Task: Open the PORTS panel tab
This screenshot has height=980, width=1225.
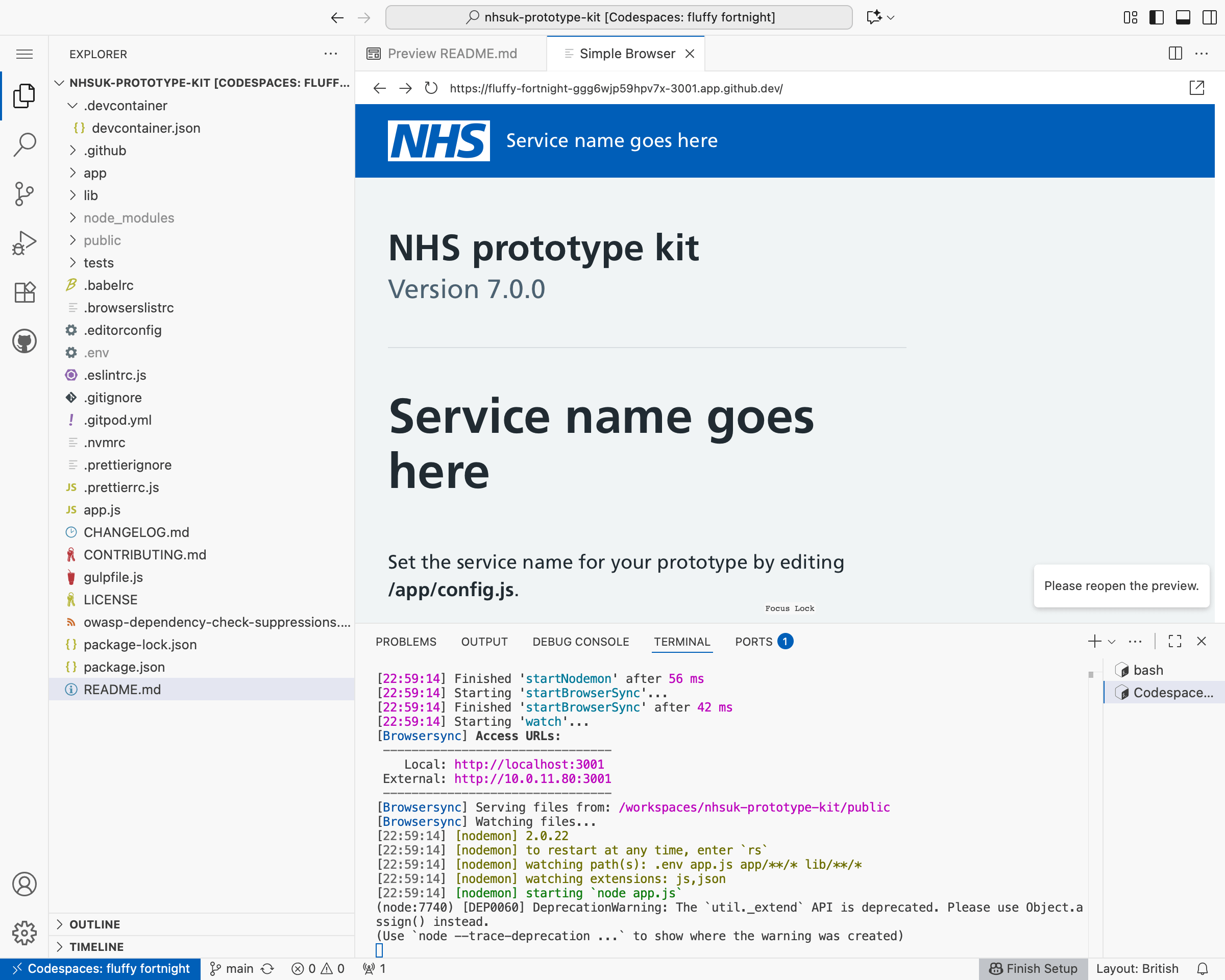Action: click(754, 642)
